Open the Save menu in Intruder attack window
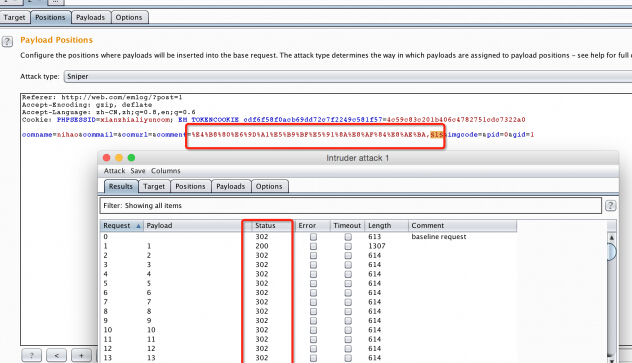The height and width of the screenshot is (363, 632). pyautogui.click(x=138, y=171)
